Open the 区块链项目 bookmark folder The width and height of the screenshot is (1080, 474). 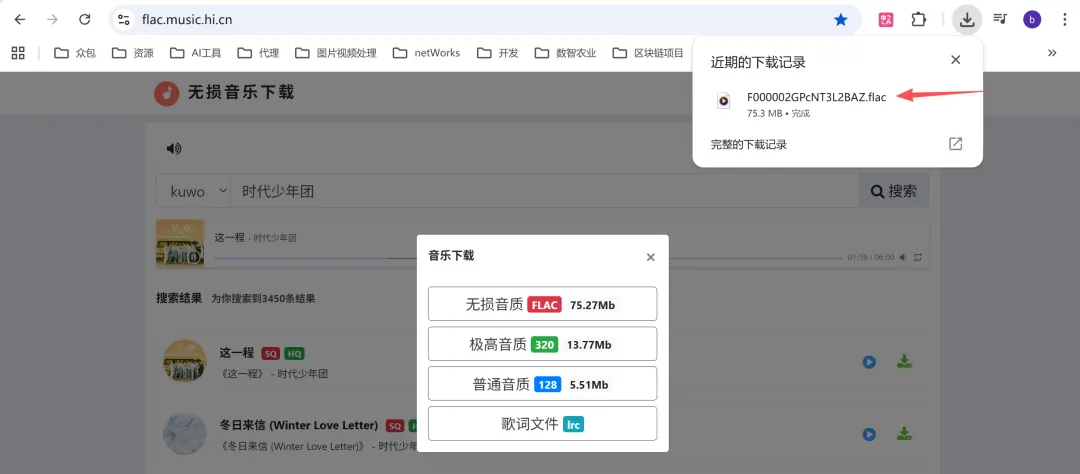pyautogui.click(x=648, y=52)
